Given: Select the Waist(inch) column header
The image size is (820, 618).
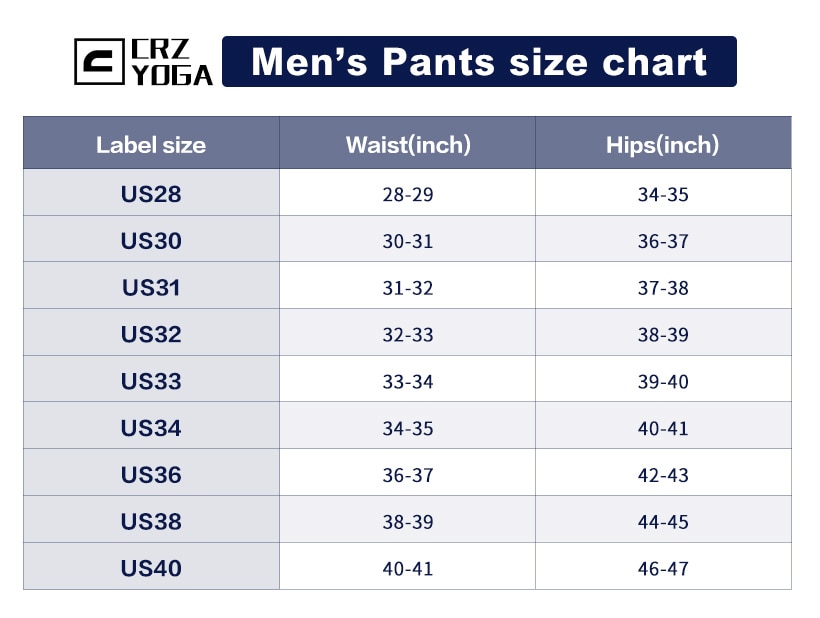Looking at the screenshot, I should click(x=407, y=143).
